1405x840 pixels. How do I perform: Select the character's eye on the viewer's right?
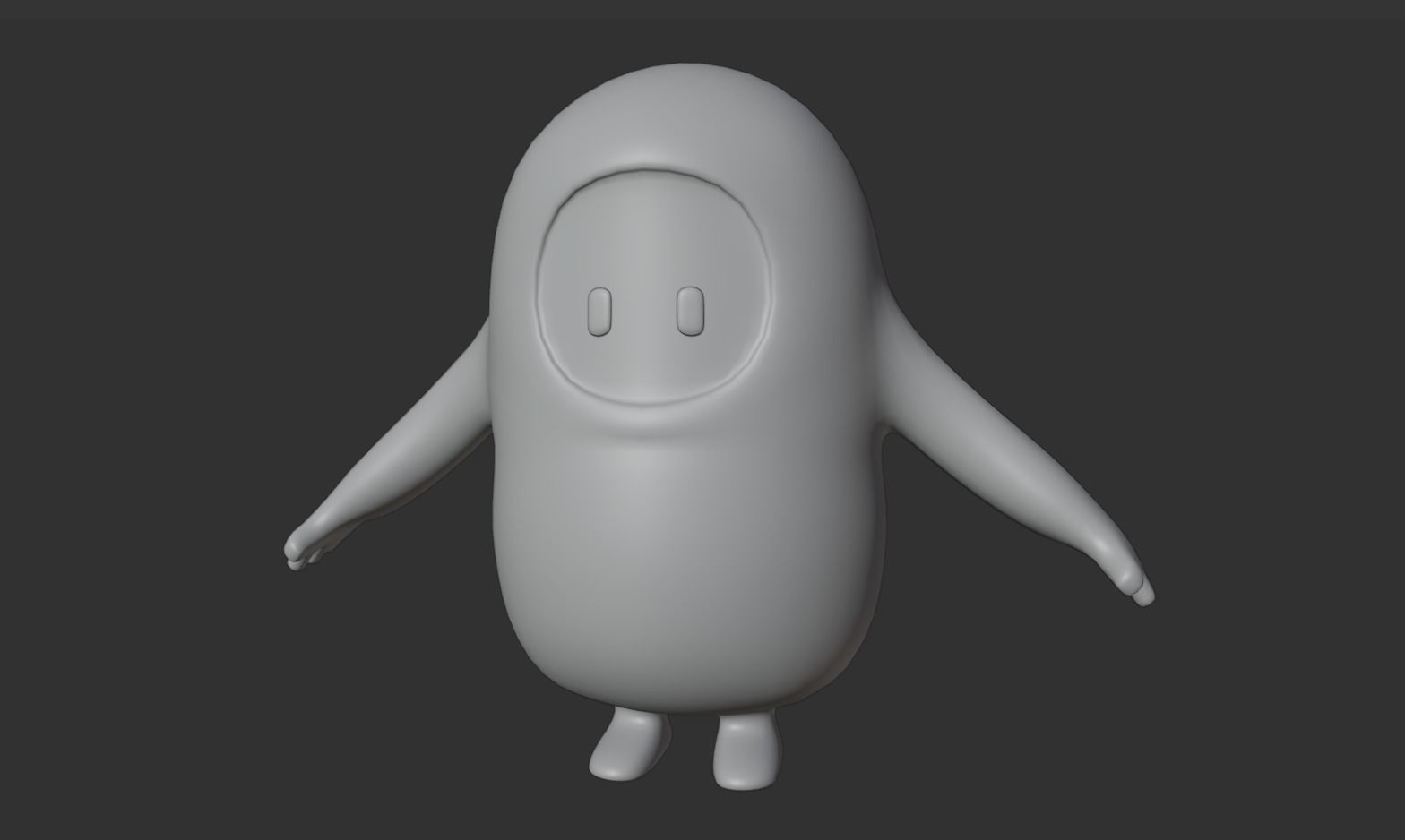click(690, 311)
